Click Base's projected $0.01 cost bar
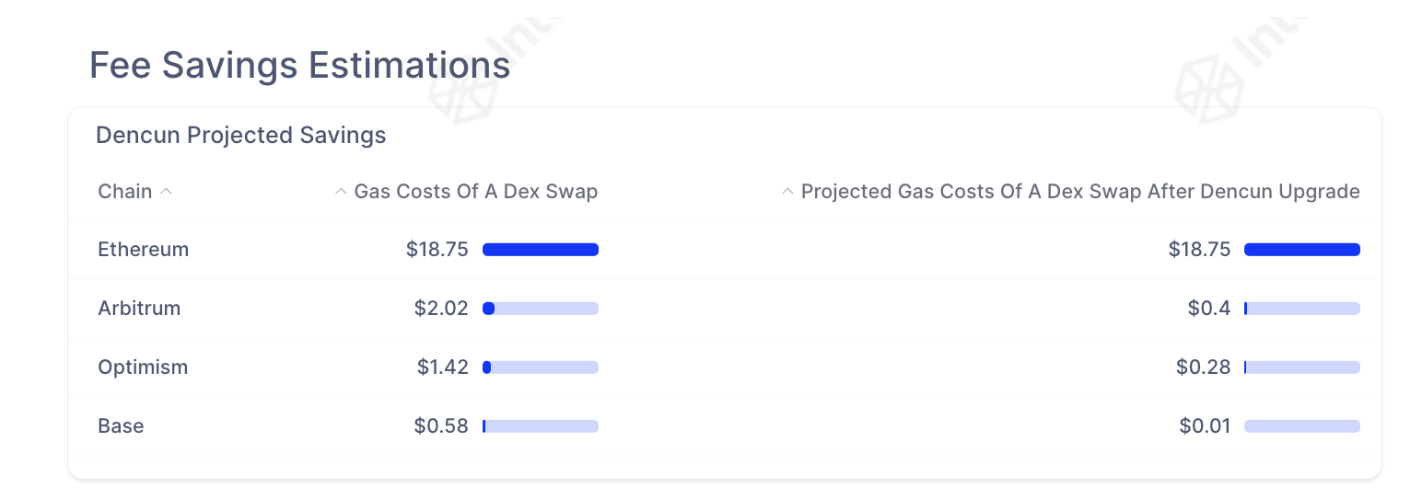The image size is (1402, 502). pyautogui.click(x=1302, y=426)
